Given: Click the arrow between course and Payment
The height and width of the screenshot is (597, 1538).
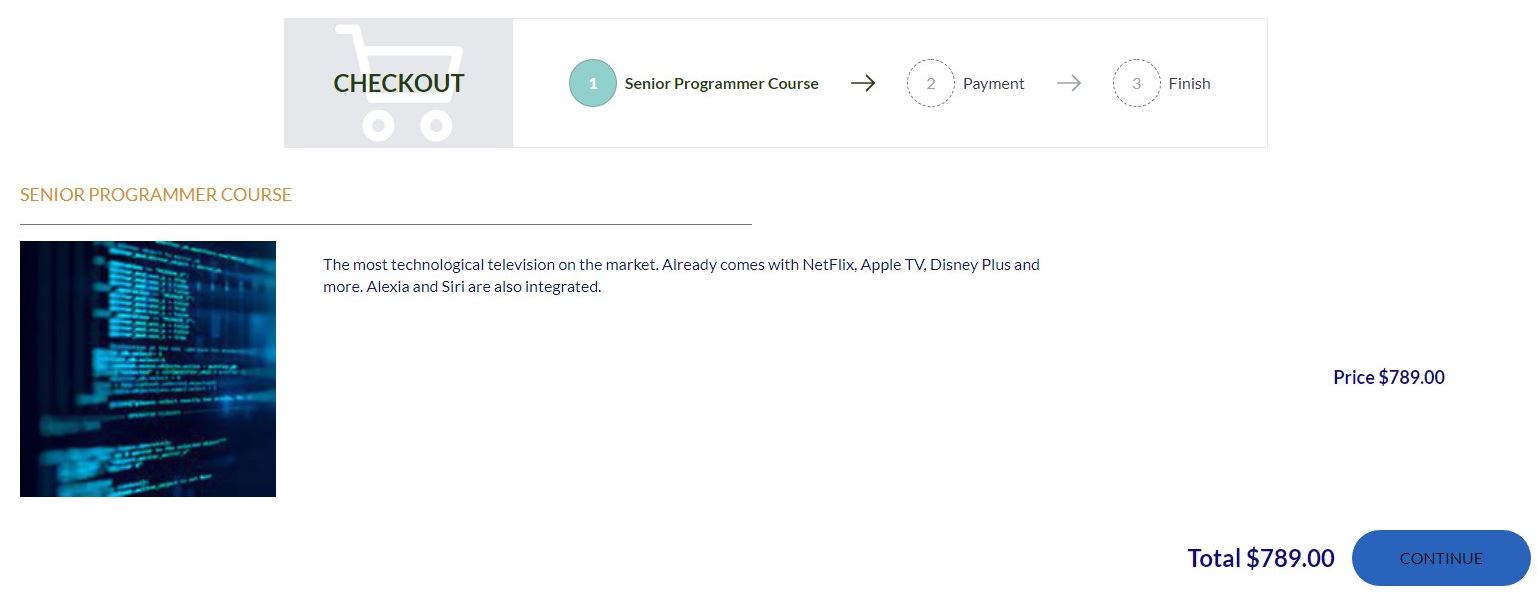Looking at the screenshot, I should click(862, 83).
